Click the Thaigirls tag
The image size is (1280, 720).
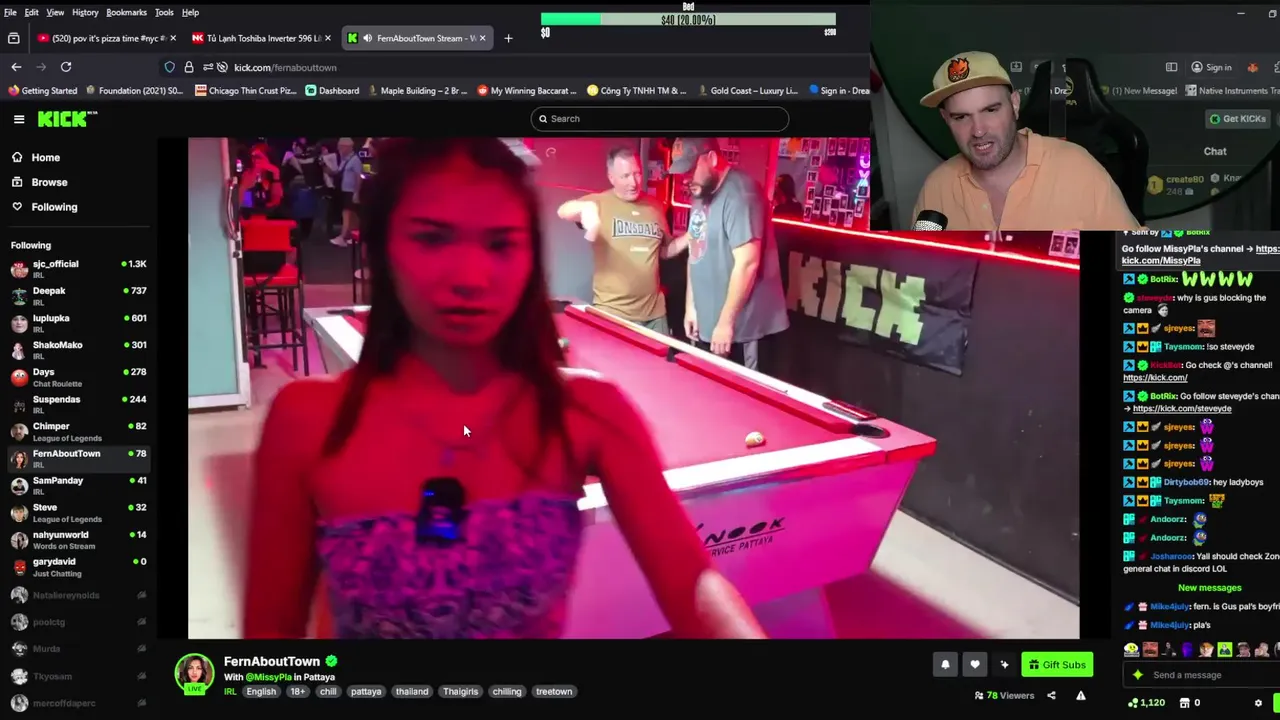coord(460,691)
